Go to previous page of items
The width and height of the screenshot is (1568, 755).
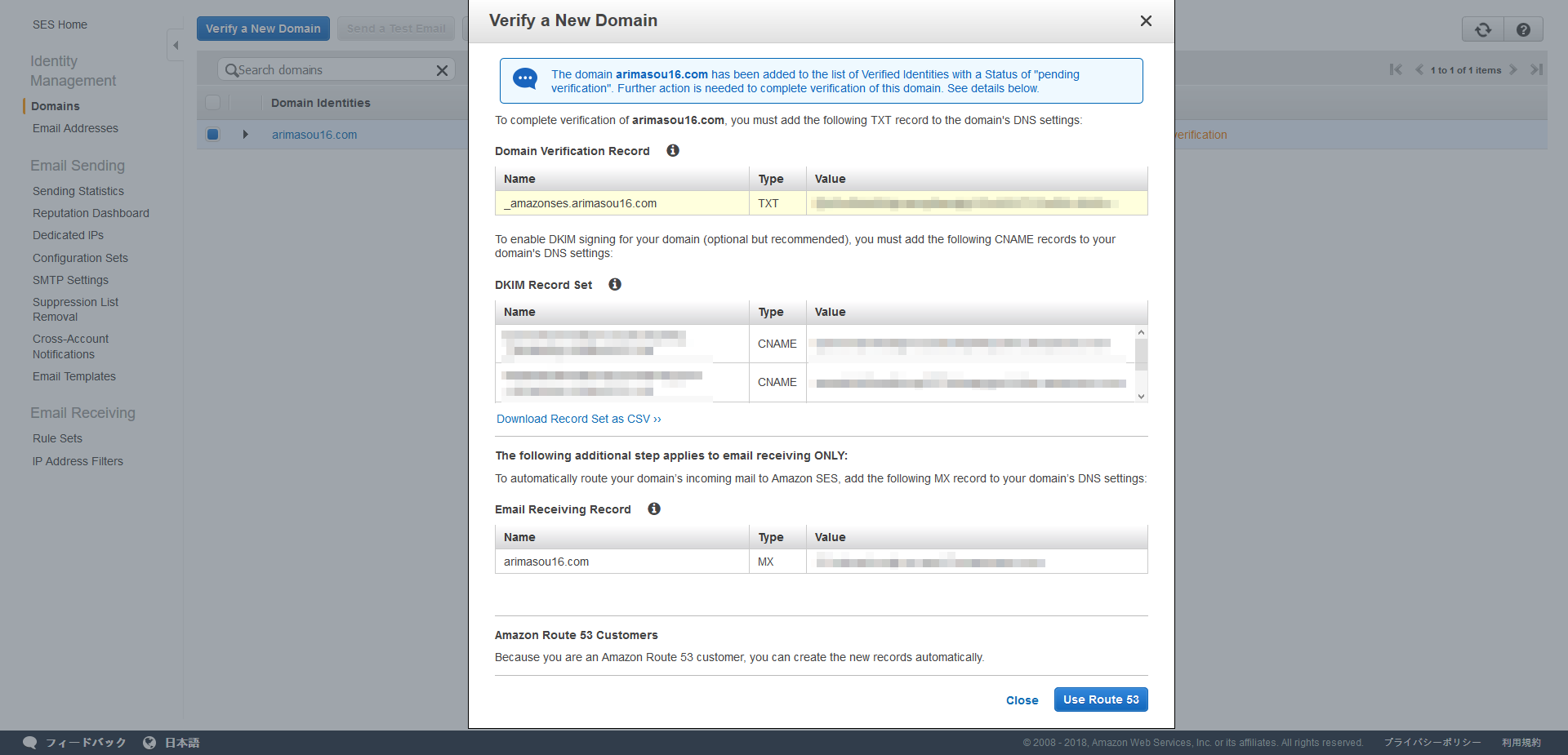[1419, 70]
